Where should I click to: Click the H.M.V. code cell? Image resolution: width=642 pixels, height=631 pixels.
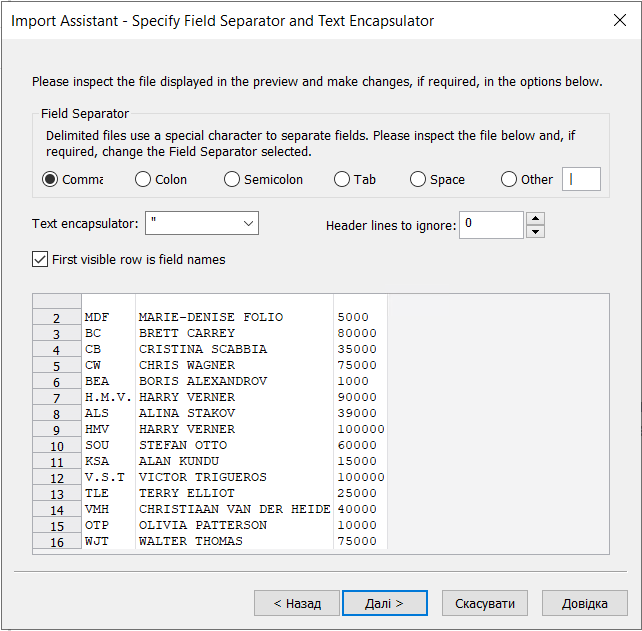[x=109, y=397]
